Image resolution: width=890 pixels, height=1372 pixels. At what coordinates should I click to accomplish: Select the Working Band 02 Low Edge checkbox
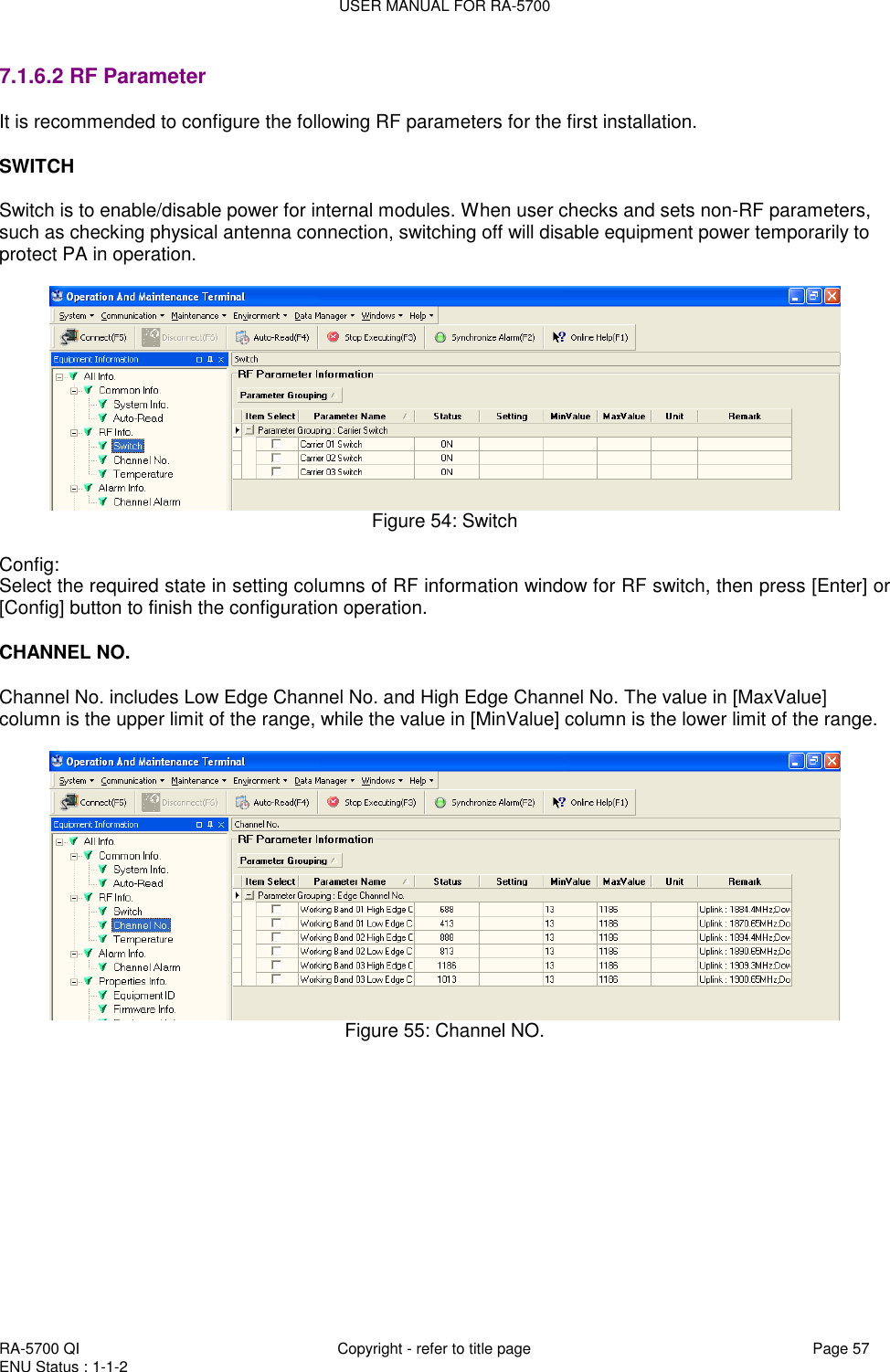[276, 951]
